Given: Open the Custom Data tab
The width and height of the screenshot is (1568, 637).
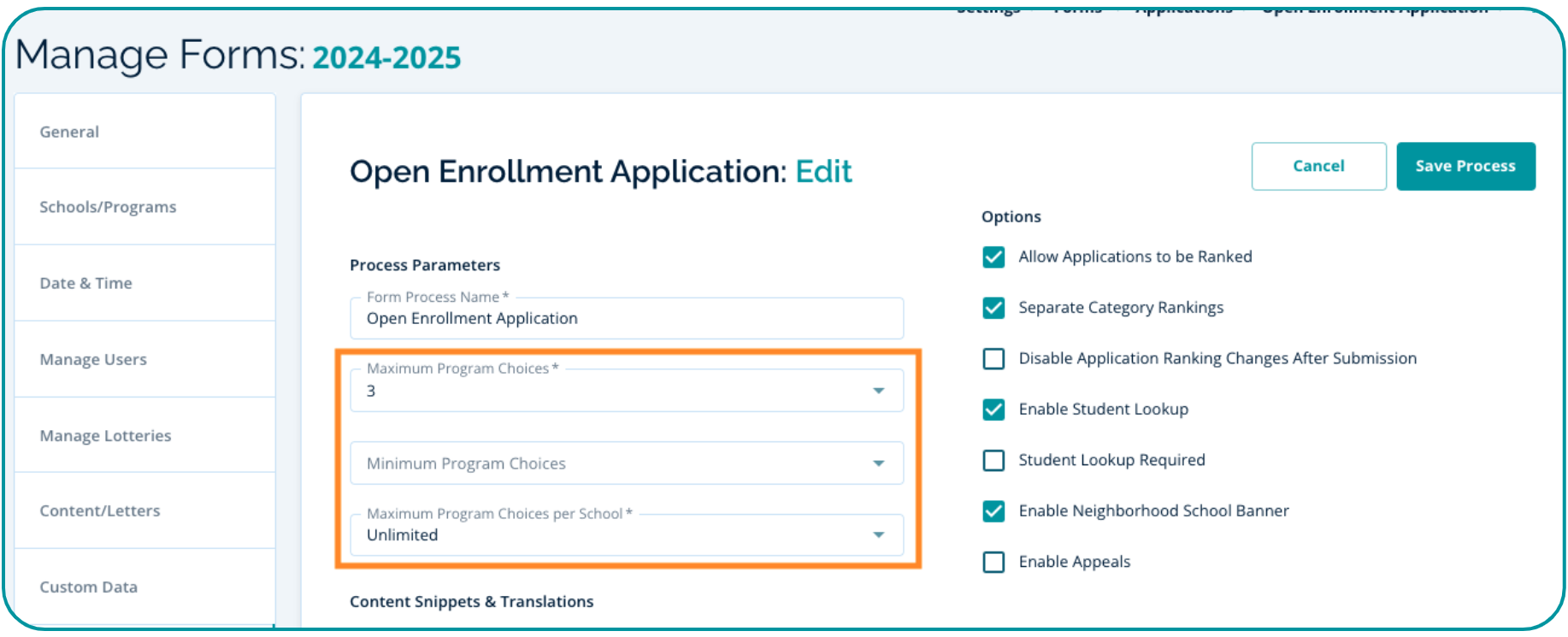Looking at the screenshot, I should 88,587.
